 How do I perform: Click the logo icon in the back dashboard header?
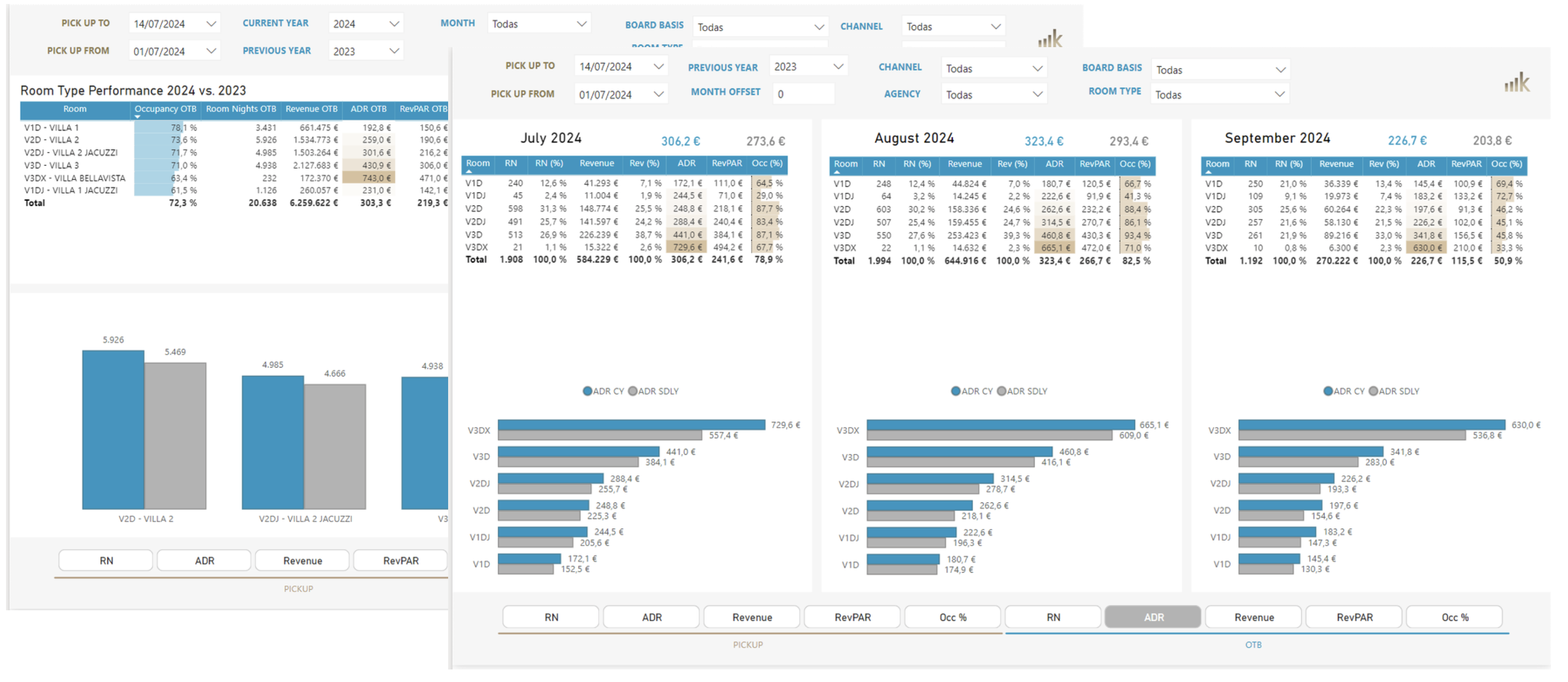click(x=1050, y=38)
